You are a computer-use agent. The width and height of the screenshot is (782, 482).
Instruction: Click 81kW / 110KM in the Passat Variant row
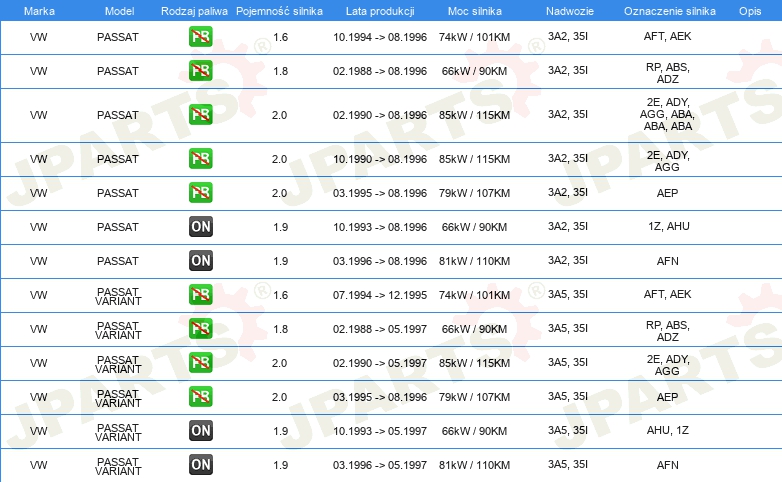pyautogui.click(x=474, y=465)
